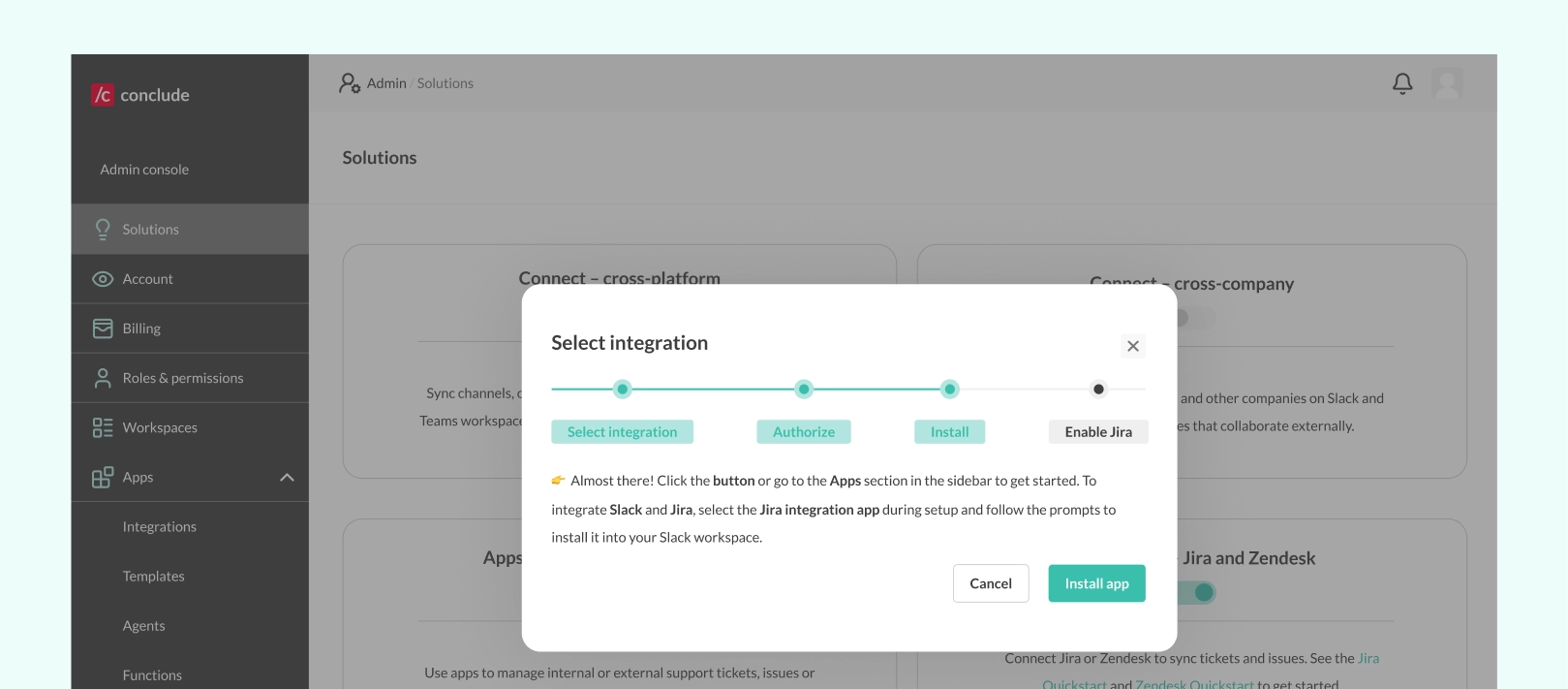Viewport: 1568px width, 689px height.
Task: Click the Install app button
Action: click(x=1096, y=583)
